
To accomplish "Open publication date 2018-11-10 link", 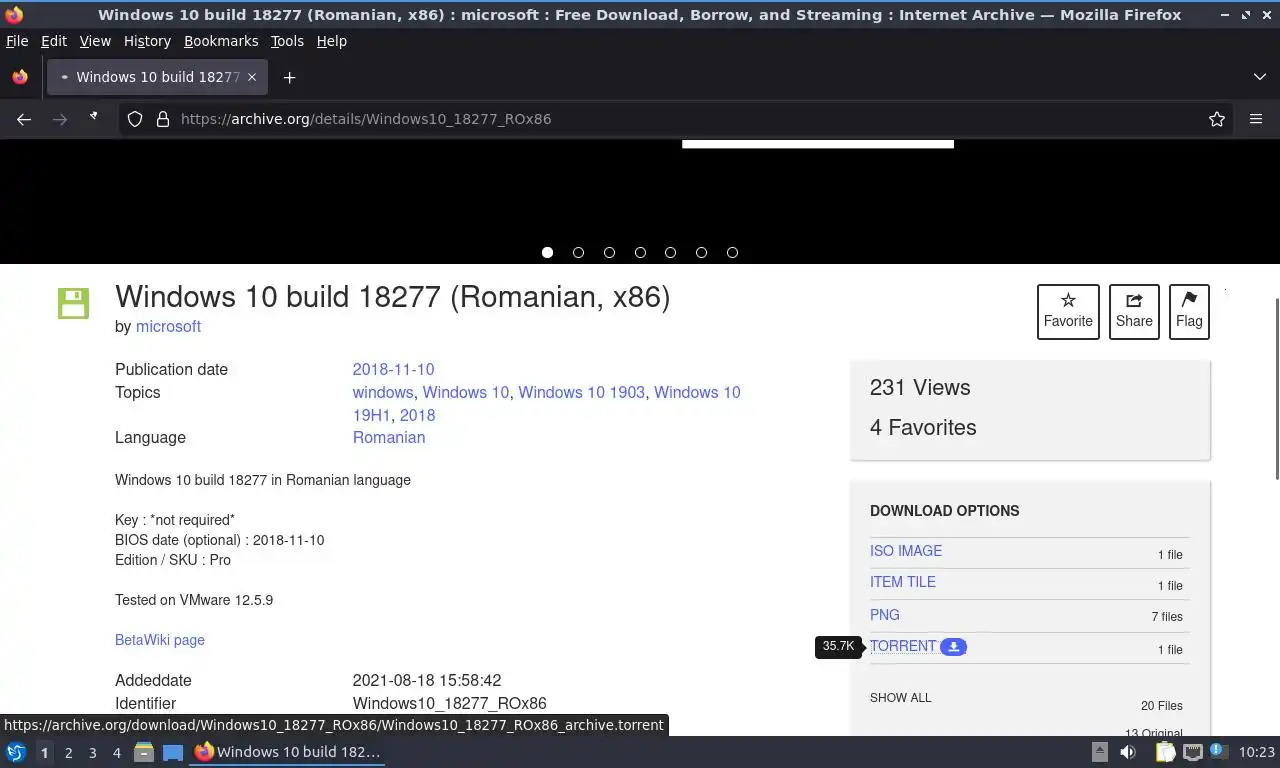I will pyautogui.click(x=393, y=369).
